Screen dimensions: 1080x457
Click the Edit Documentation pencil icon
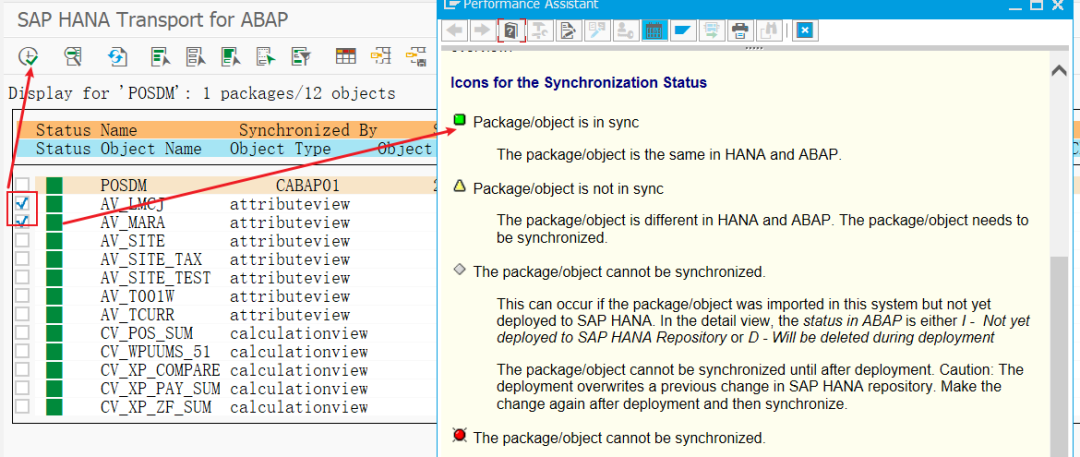pyautogui.click(x=569, y=30)
